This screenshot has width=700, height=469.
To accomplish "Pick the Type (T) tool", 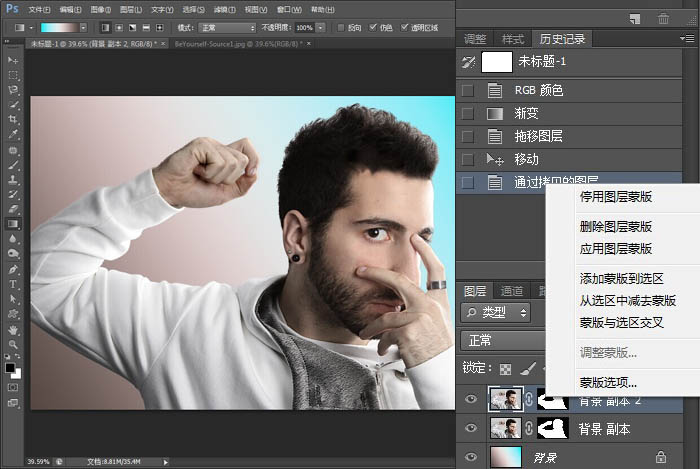I will click(x=14, y=284).
